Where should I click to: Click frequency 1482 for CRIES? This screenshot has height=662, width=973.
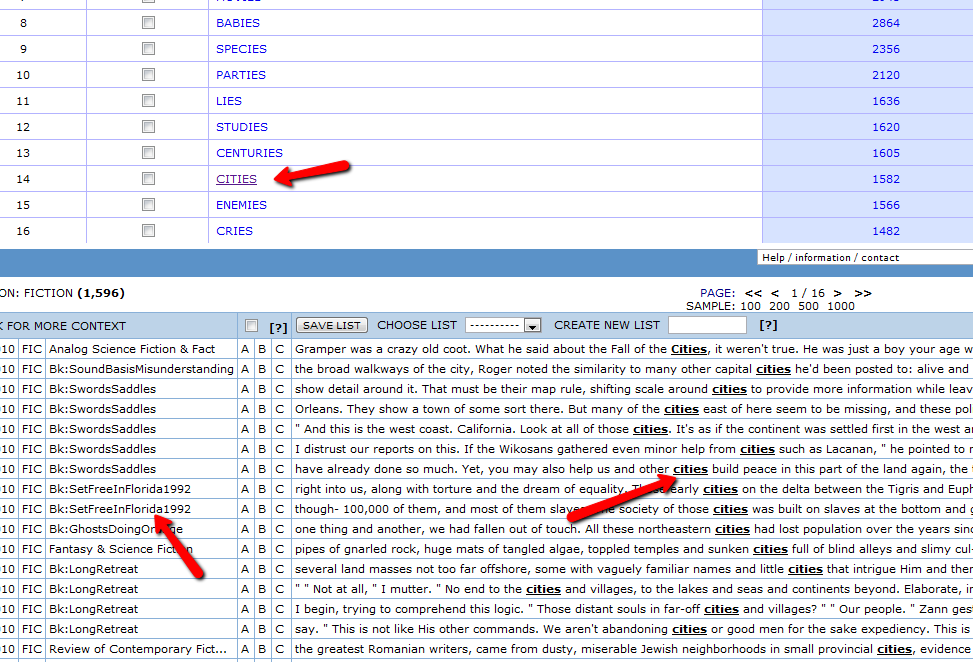click(x=886, y=231)
